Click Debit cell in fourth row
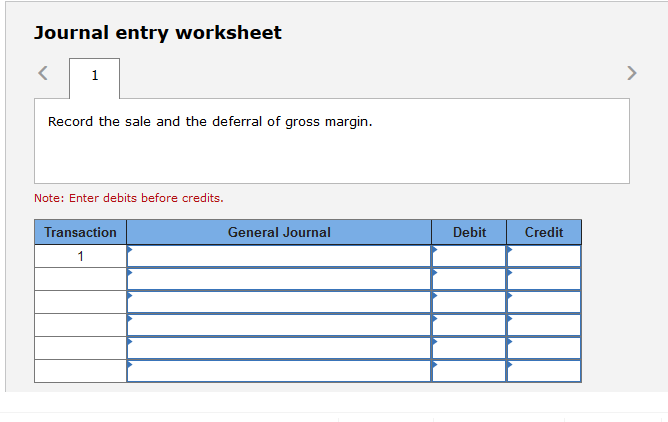 click(469, 325)
